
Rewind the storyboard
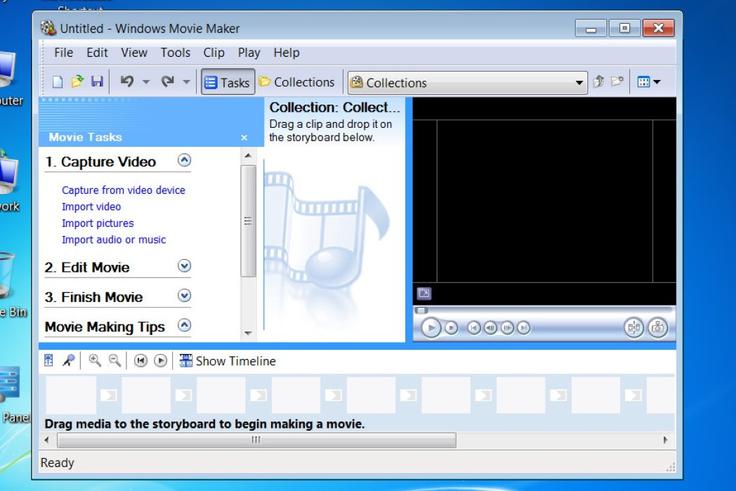click(x=140, y=361)
